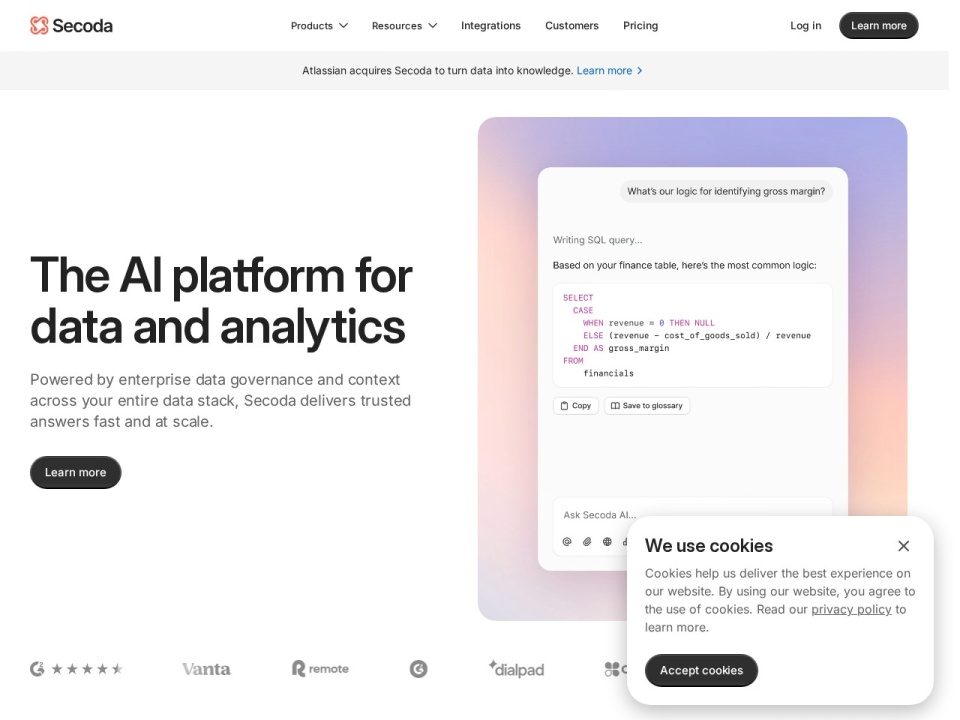Click the globe icon in chat box
This screenshot has height=720, width=960.
(x=607, y=541)
